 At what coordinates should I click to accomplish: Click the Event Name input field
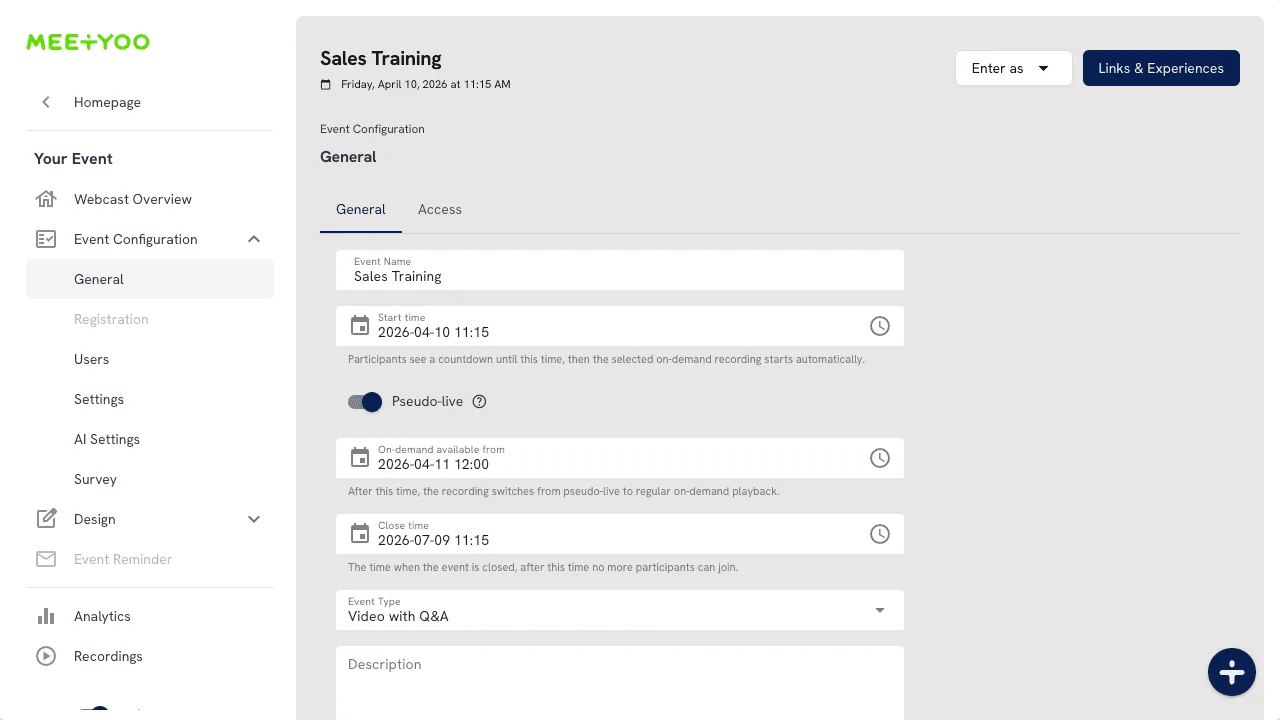[619, 276]
